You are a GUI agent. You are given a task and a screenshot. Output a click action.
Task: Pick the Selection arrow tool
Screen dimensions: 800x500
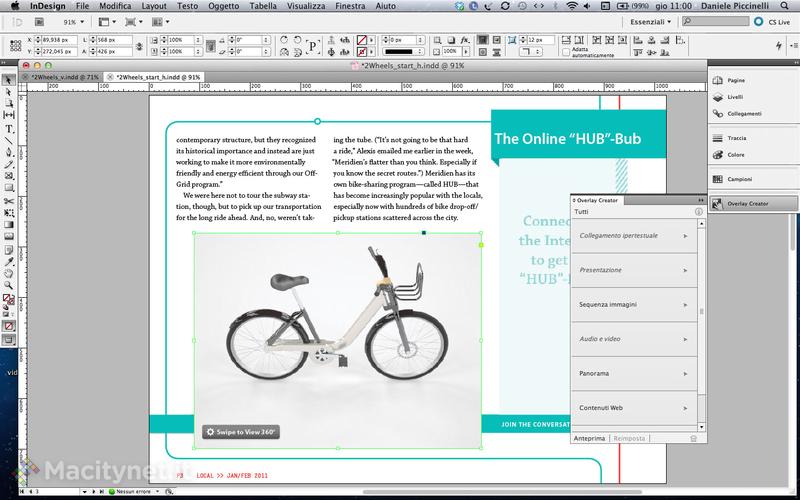point(10,80)
